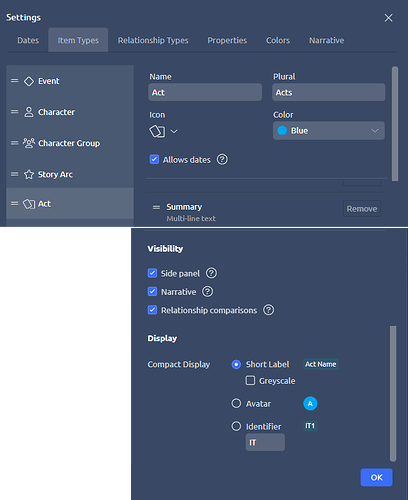Enable the Greyscale checkbox
The image size is (408, 500).
coord(250,380)
